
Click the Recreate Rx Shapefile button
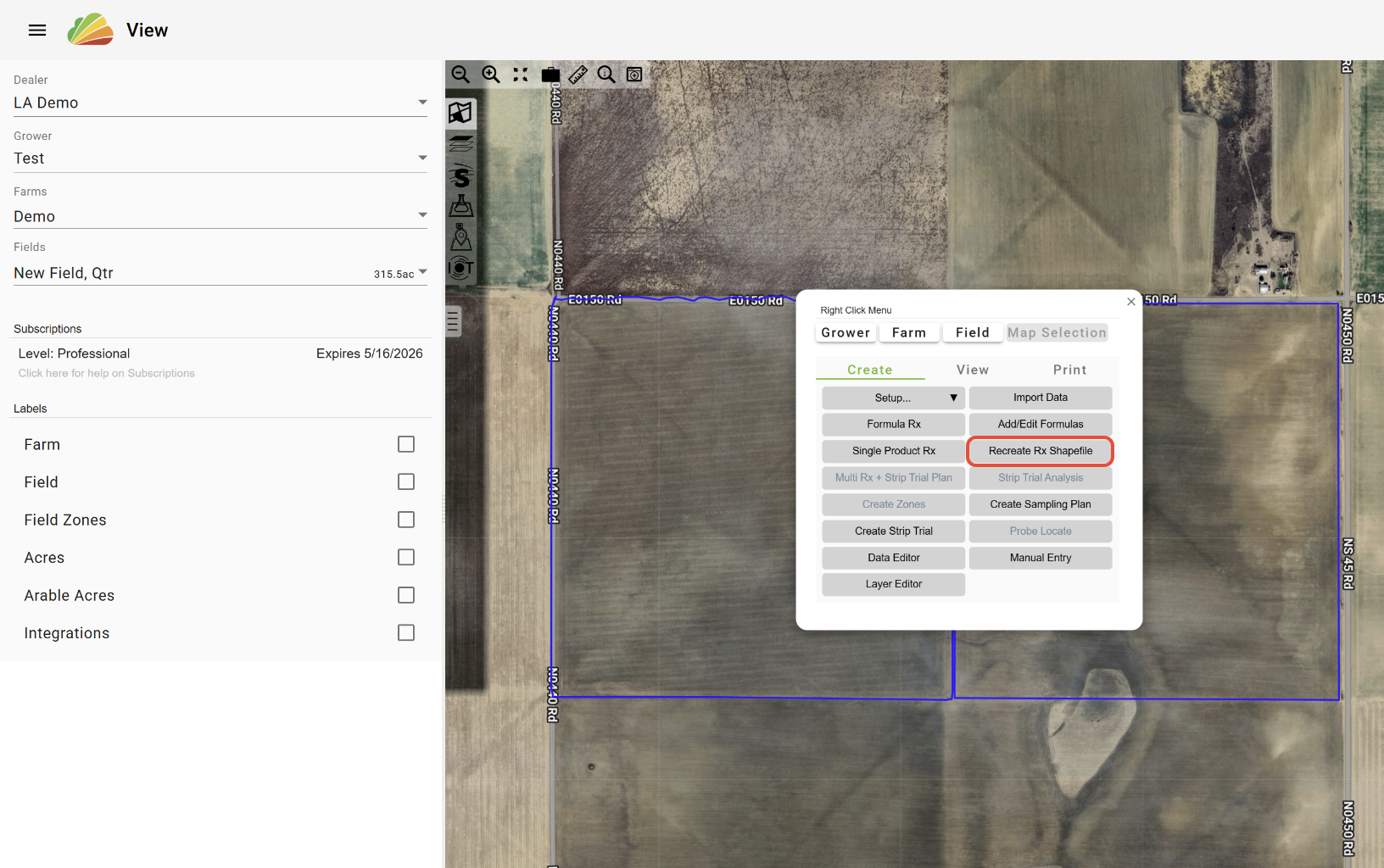(1040, 451)
